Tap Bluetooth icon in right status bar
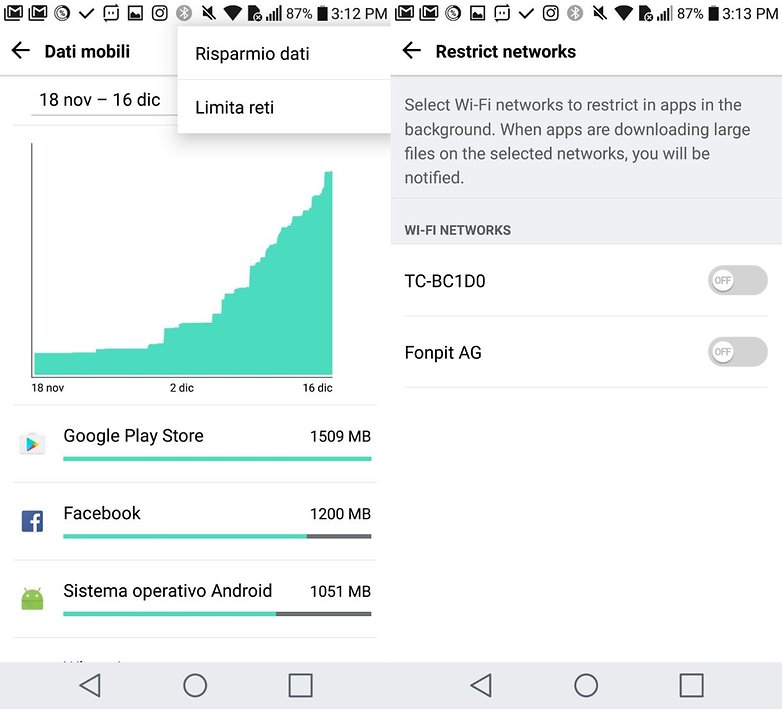The height and width of the screenshot is (709, 782). tap(575, 13)
